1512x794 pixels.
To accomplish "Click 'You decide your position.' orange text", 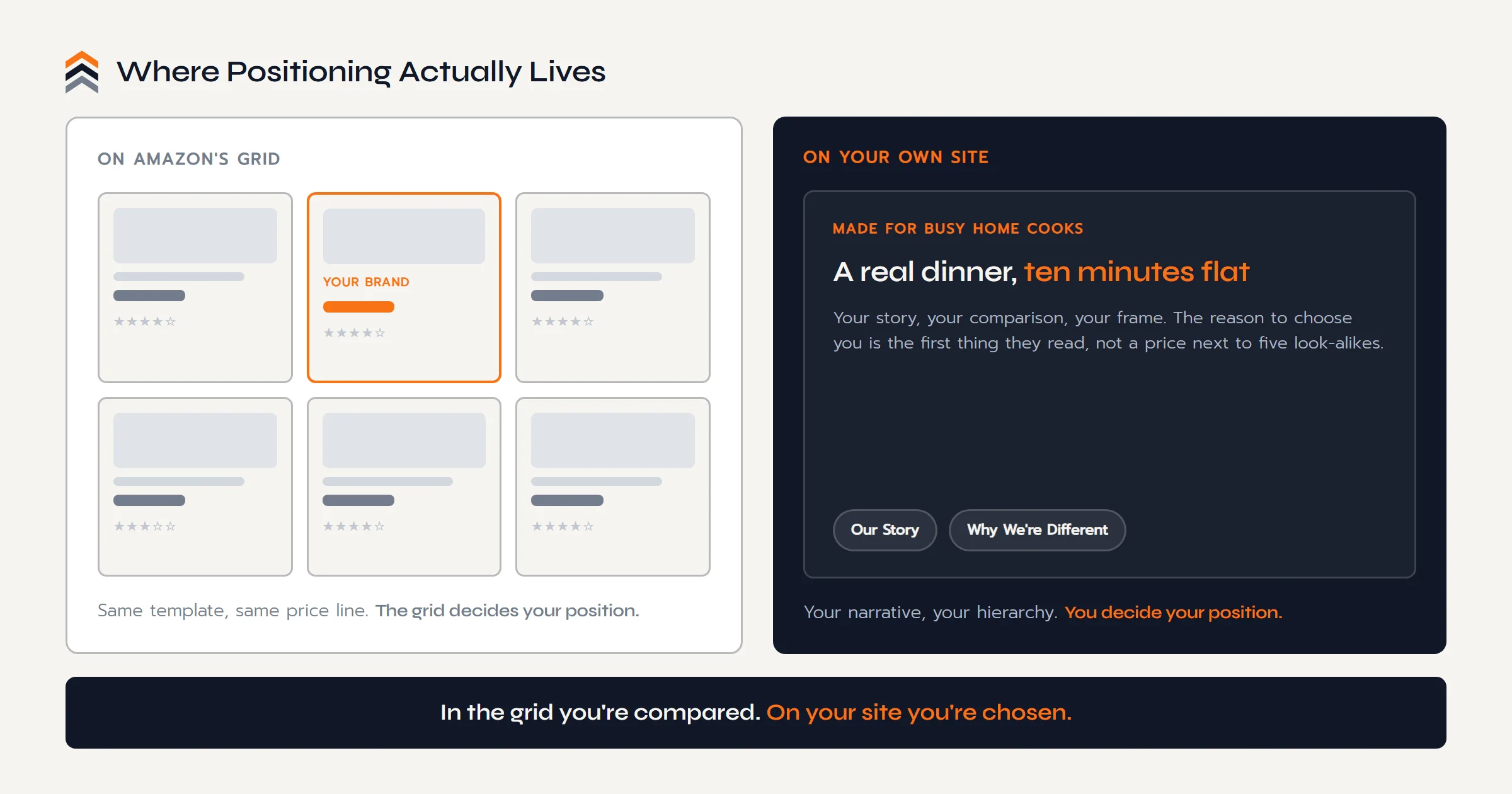I will 1173,613.
